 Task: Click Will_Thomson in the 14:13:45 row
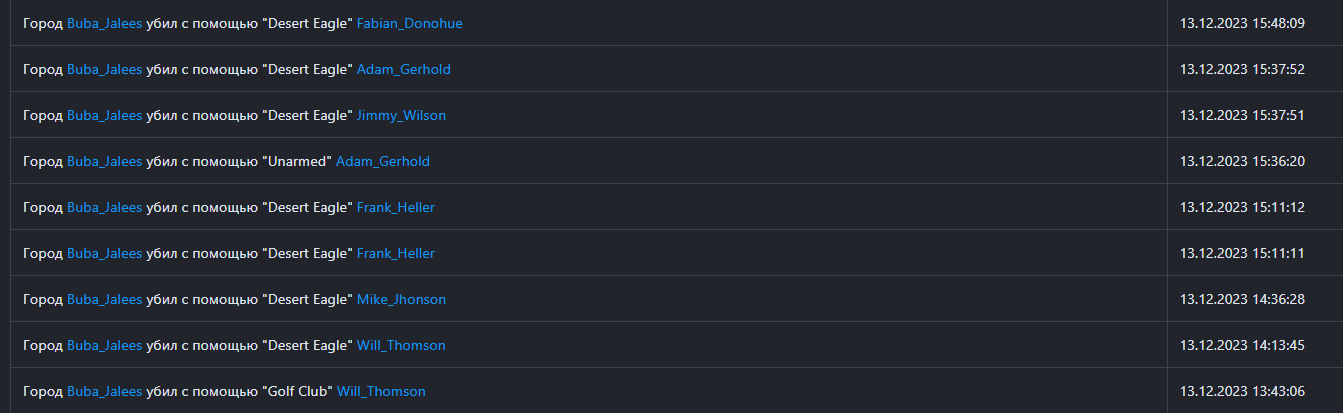point(401,345)
